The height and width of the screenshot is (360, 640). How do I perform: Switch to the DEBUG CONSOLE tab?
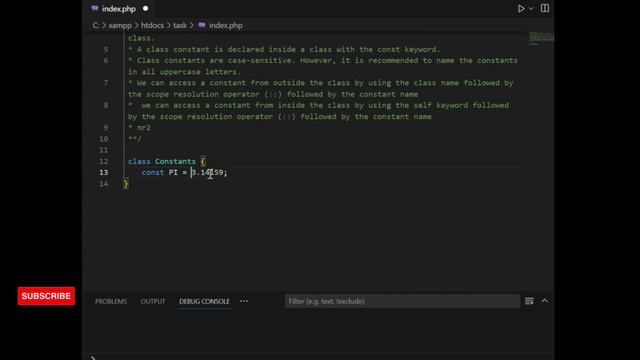204,301
